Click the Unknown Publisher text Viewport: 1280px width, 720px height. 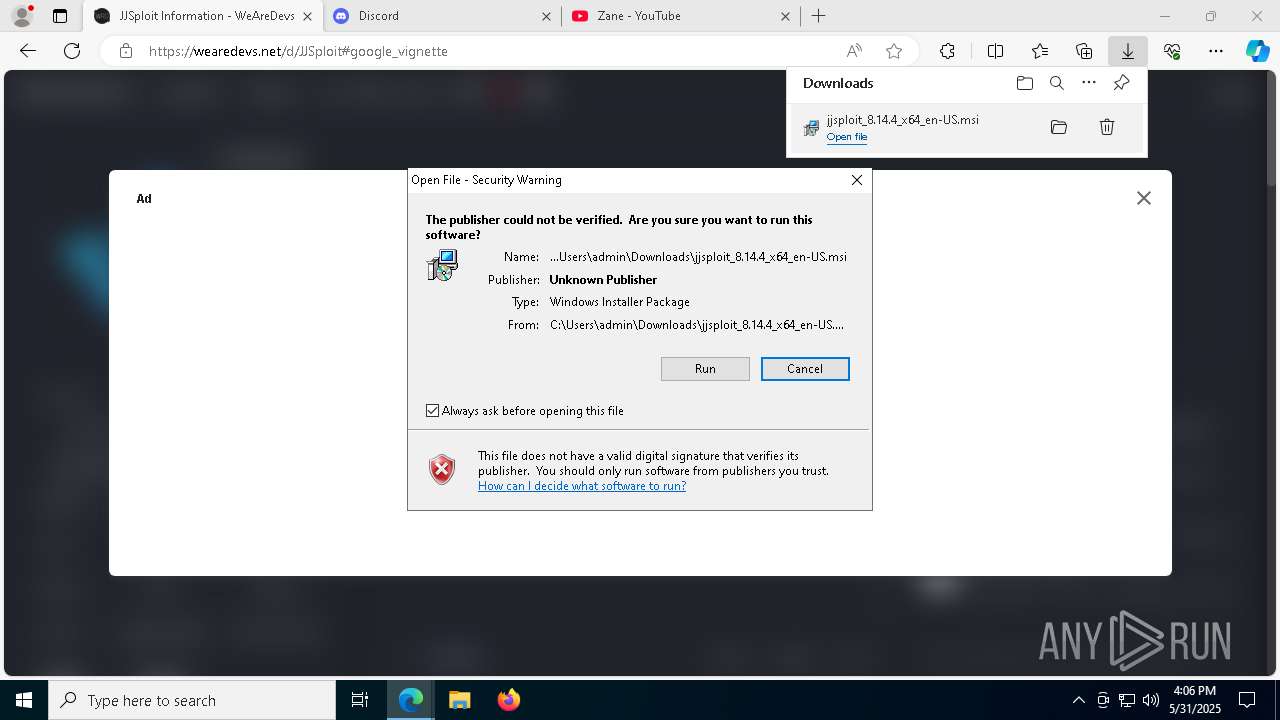pos(603,280)
